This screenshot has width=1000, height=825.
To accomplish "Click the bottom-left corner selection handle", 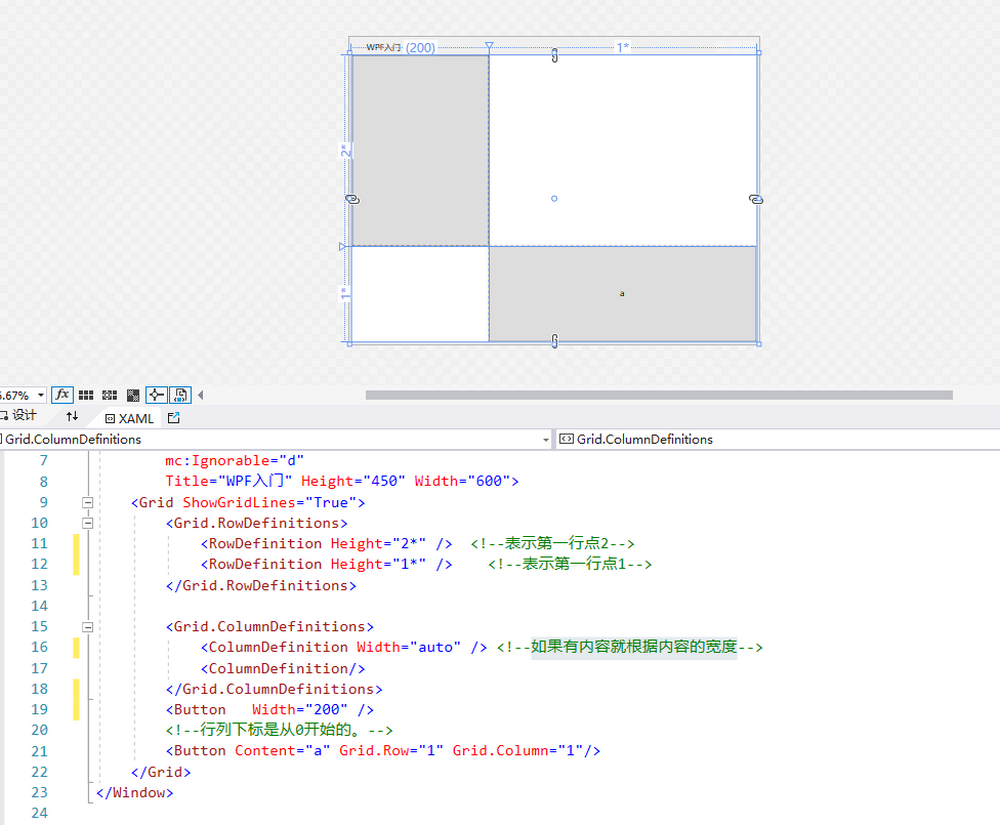I will pos(349,344).
